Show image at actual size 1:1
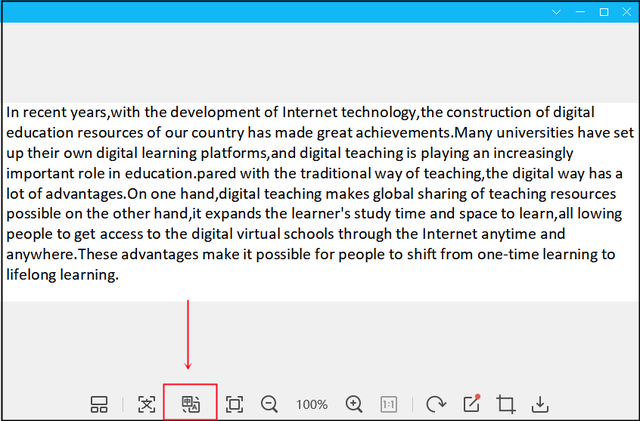This screenshot has width=640, height=421. coord(389,404)
